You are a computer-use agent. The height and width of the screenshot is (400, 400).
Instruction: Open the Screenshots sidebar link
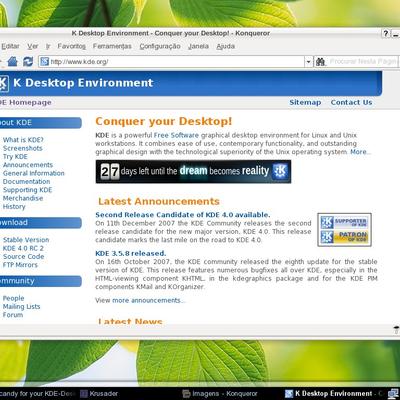coord(23,148)
